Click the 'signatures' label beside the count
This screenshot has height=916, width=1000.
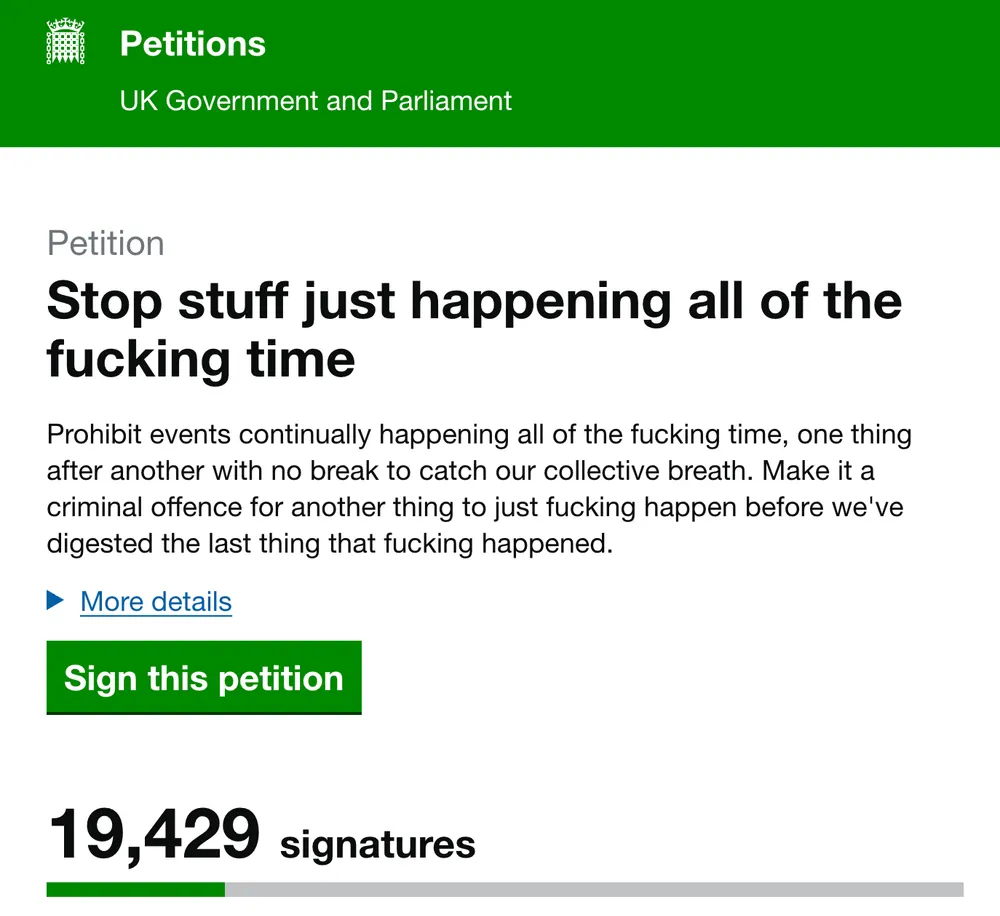point(377,845)
